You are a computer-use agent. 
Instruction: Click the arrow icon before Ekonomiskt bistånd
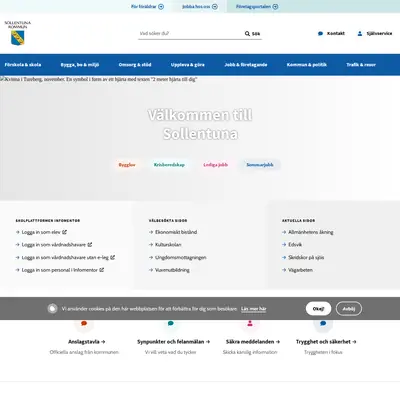[x=151, y=232]
